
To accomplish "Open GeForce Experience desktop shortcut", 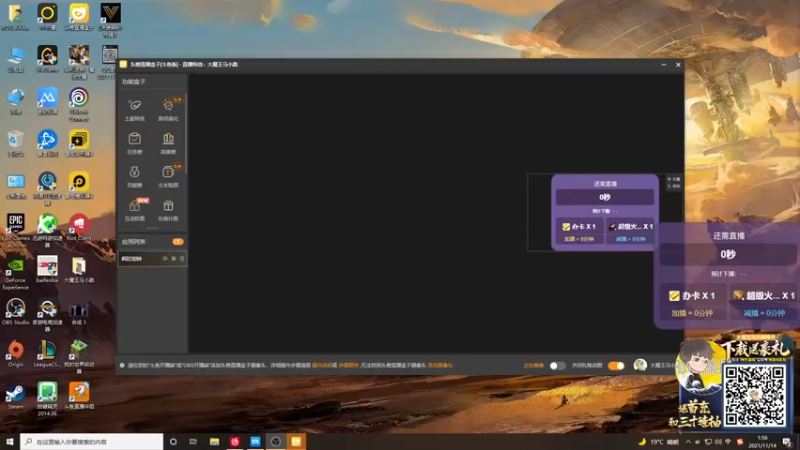I will (15, 273).
